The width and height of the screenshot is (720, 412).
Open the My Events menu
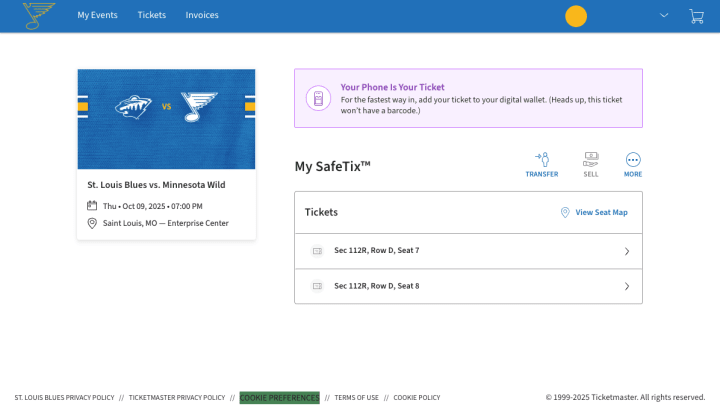pos(97,15)
